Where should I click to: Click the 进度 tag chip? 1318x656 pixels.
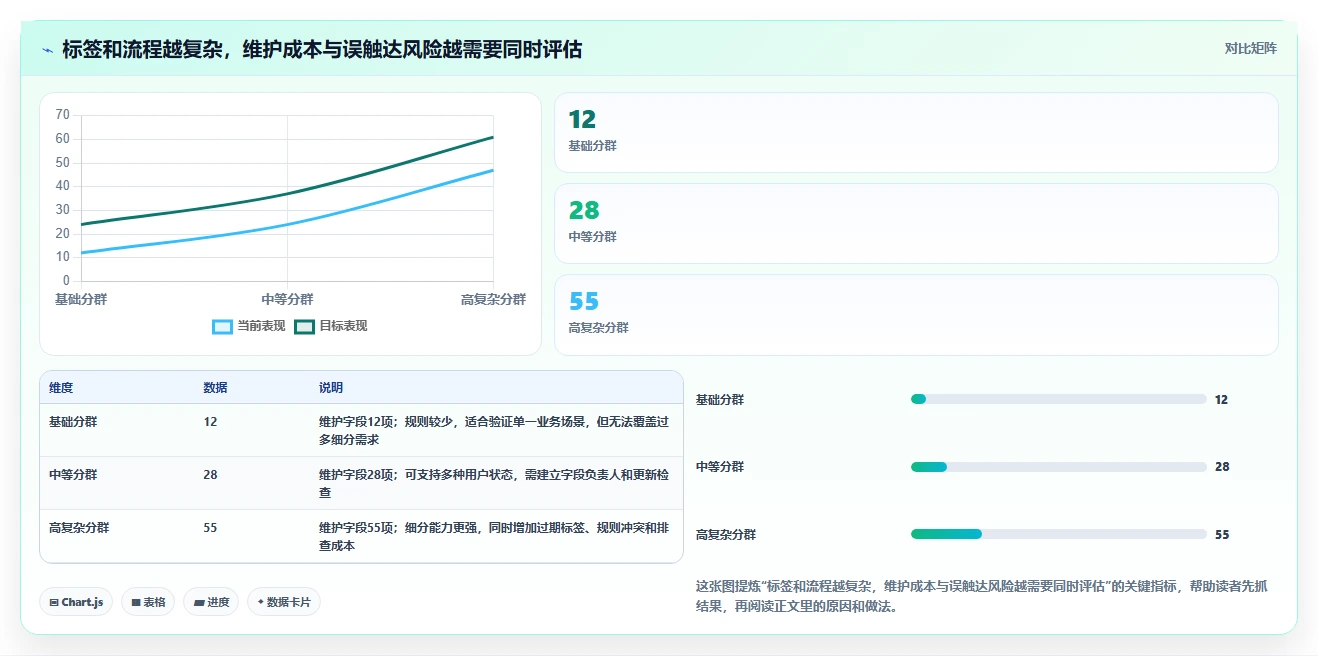pos(211,602)
